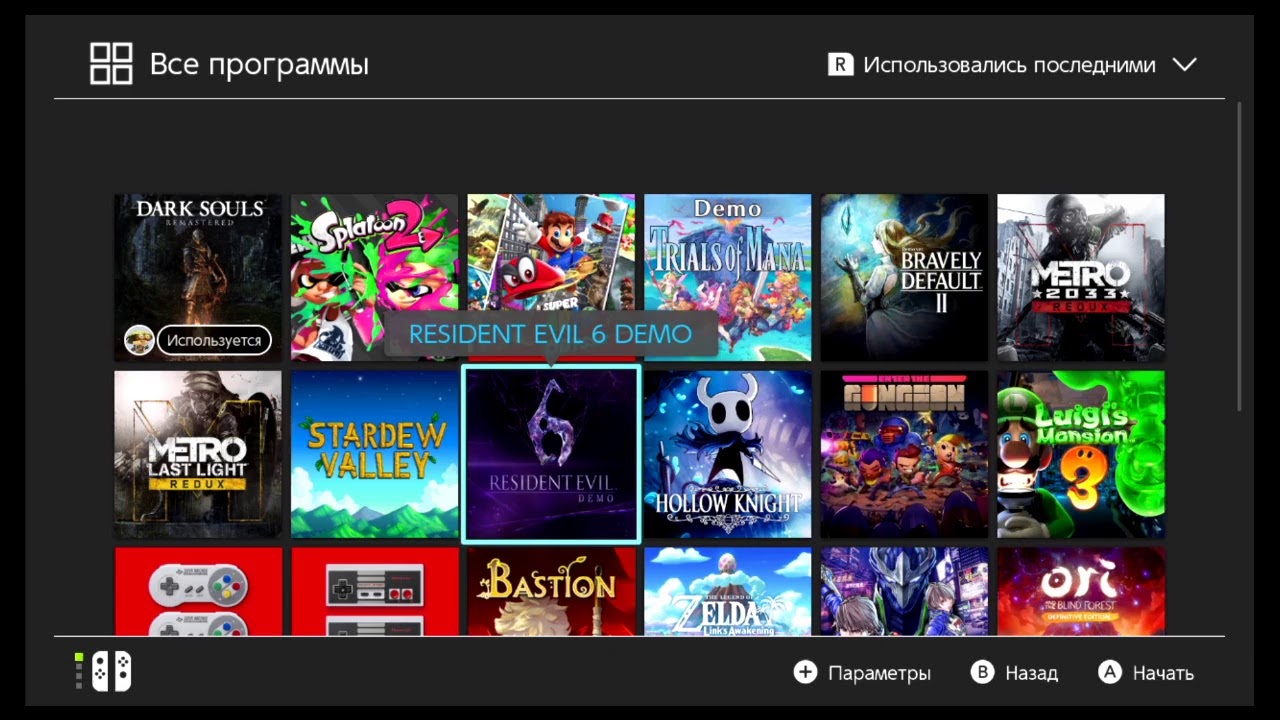
Task: Open the Использовались последними sort dropdown
Action: click(x=1012, y=65)
